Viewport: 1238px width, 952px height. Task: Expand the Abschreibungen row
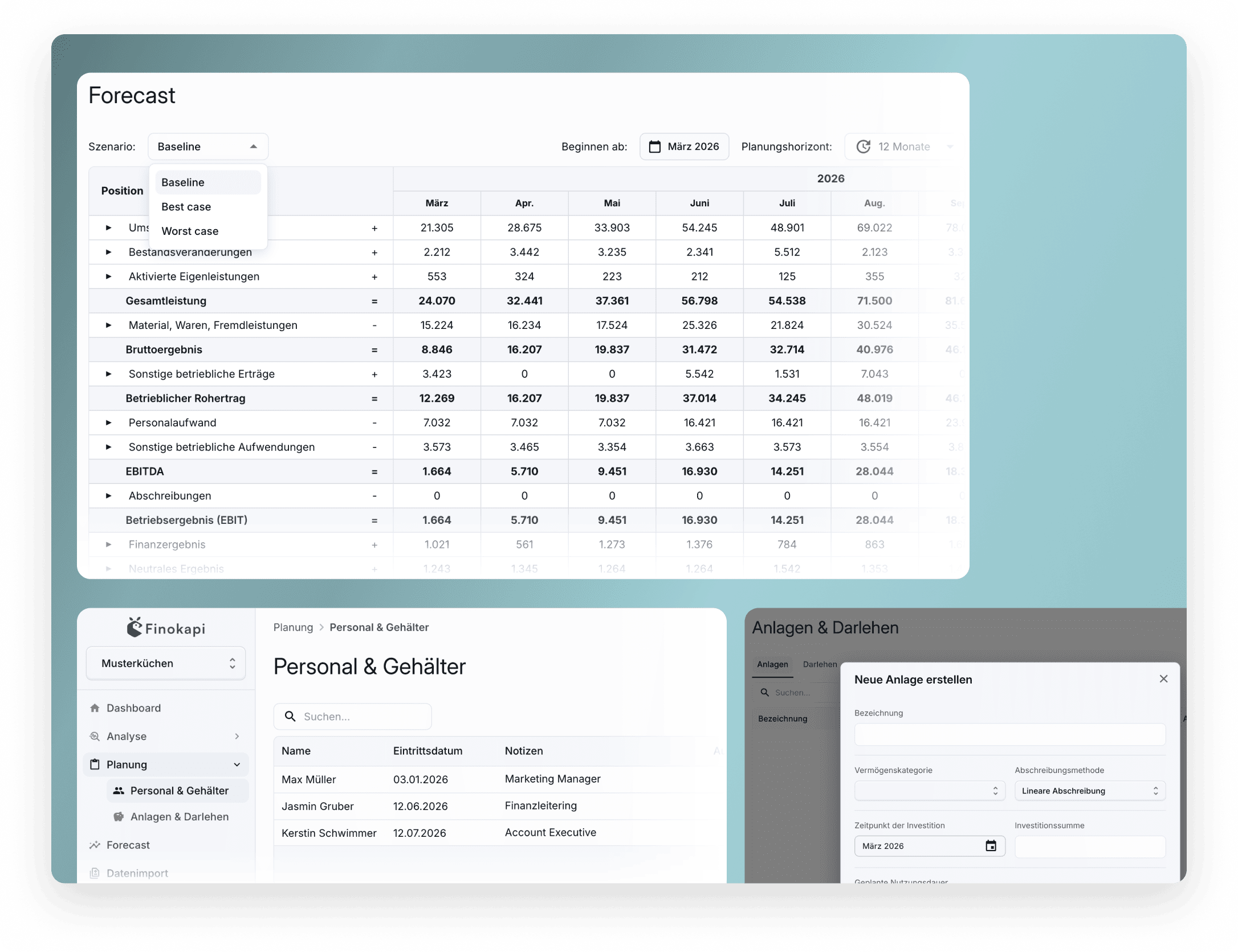point(108,496)
